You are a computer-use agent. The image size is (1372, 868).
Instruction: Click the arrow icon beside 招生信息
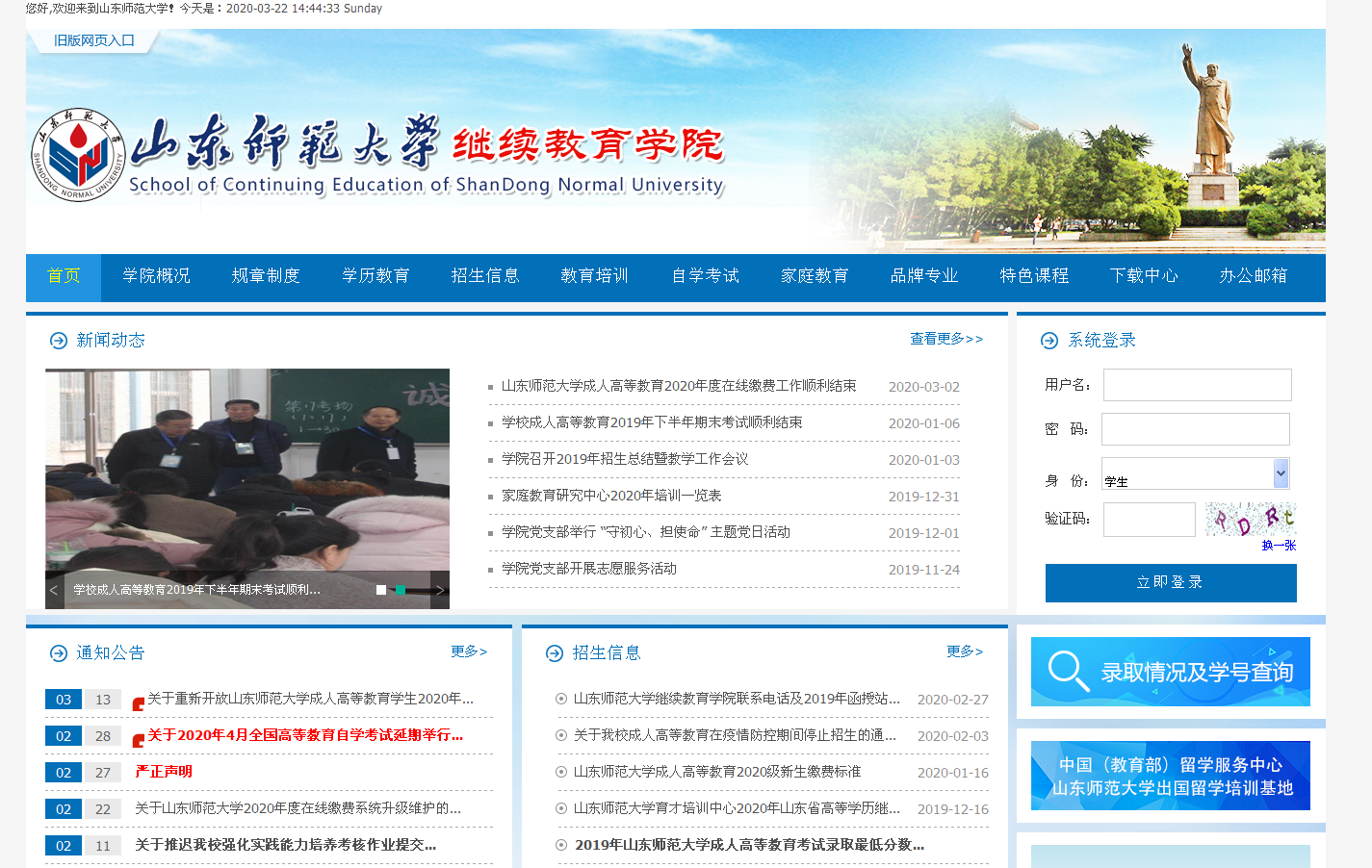[555, 653]
